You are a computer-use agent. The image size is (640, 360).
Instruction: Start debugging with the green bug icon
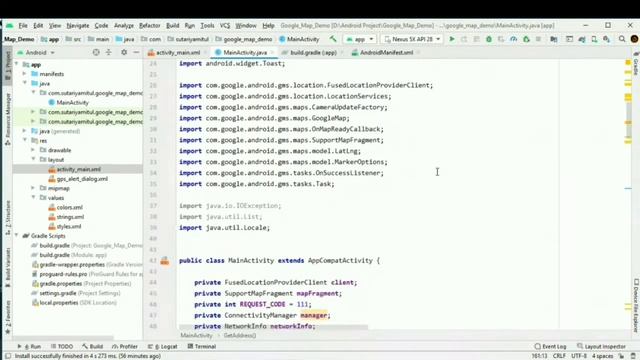click(489, 39)
